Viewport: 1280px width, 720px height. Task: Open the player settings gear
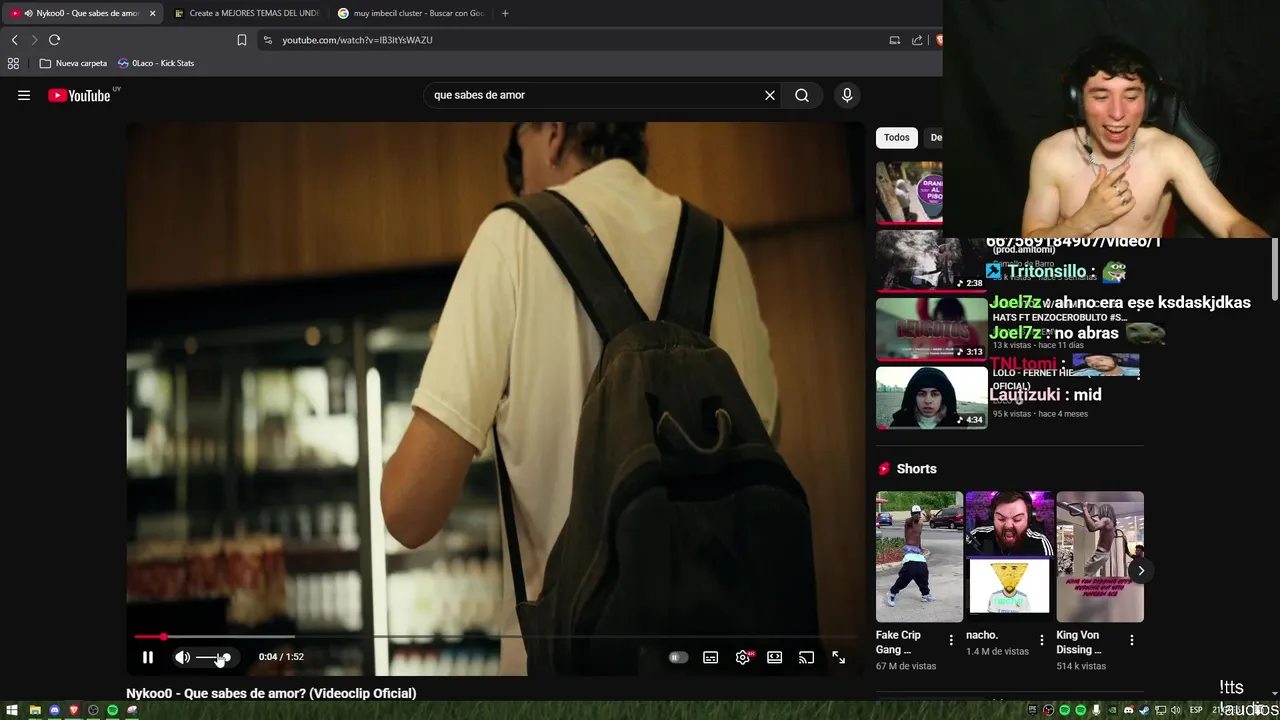743,657
